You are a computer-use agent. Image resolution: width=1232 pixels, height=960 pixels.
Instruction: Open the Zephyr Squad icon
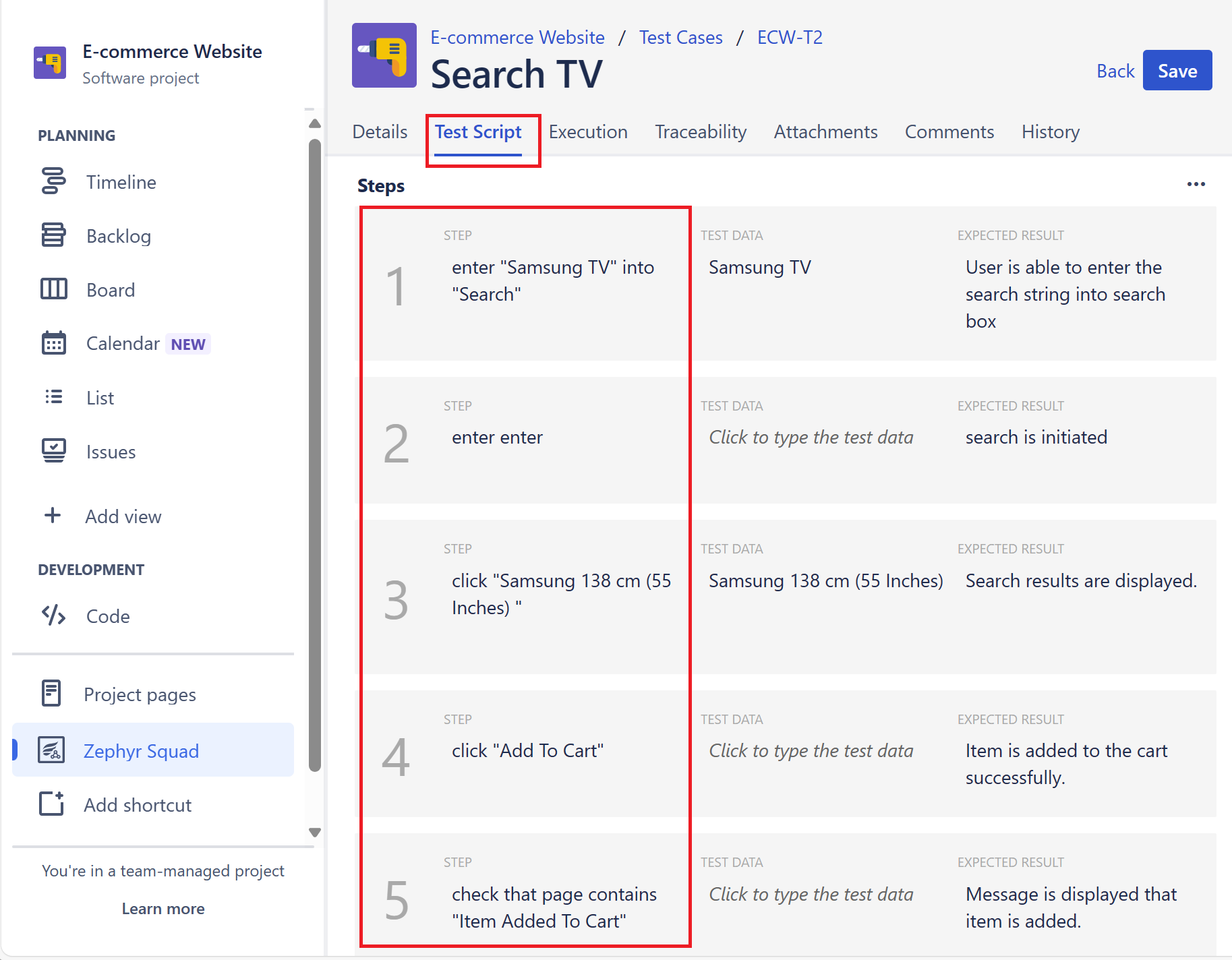51,750
